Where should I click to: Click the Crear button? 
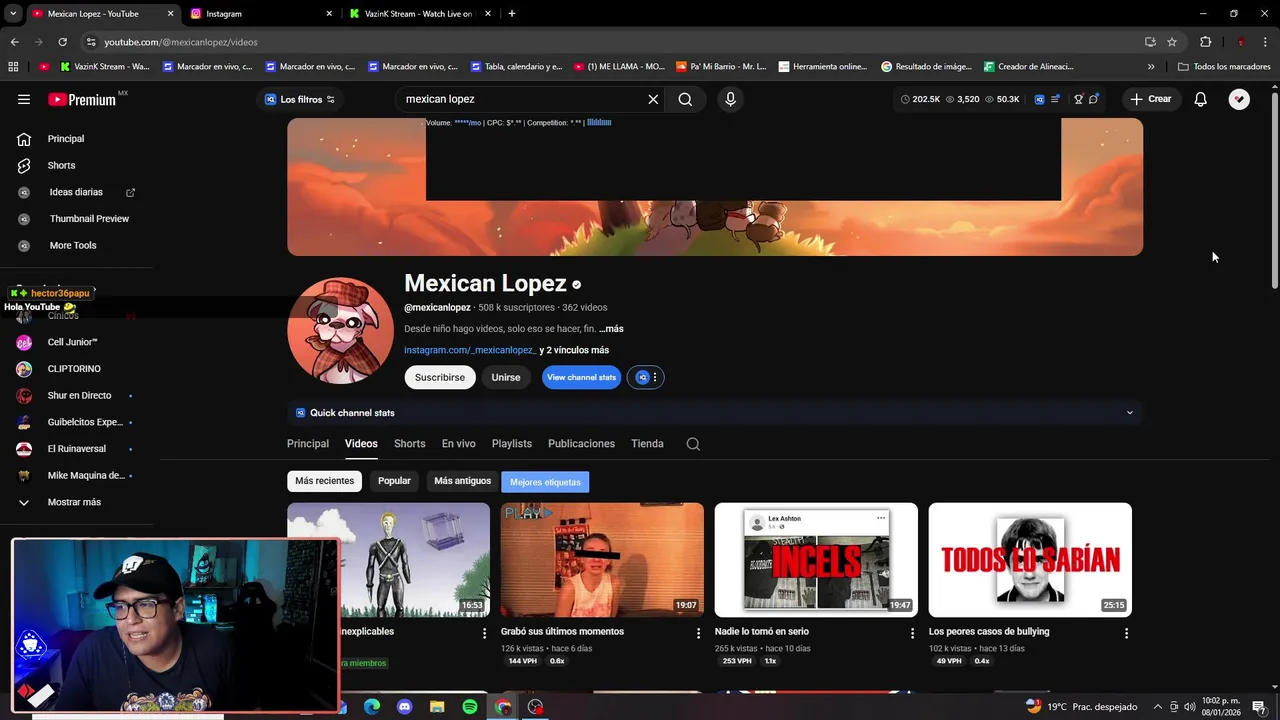click(1150, 99)
